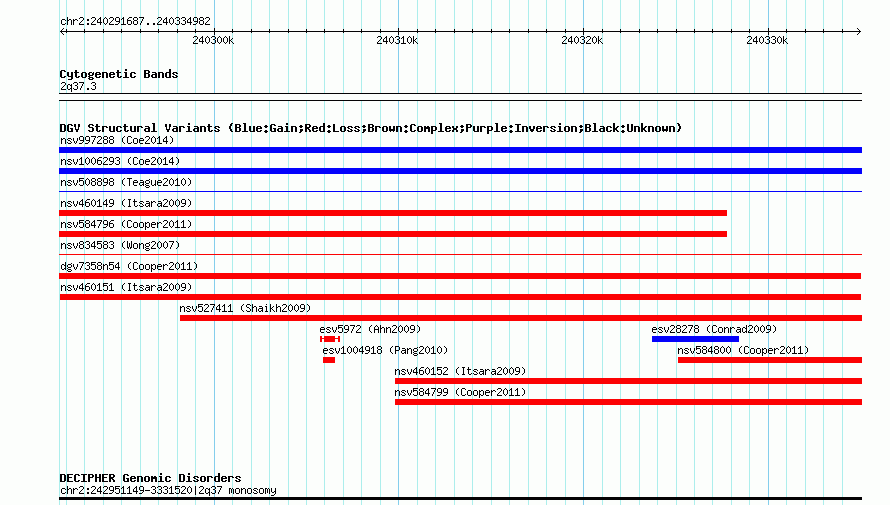Select esv5972 (Ahn2009) label
Screen dimensions: 890x505
tap(370, 329)
